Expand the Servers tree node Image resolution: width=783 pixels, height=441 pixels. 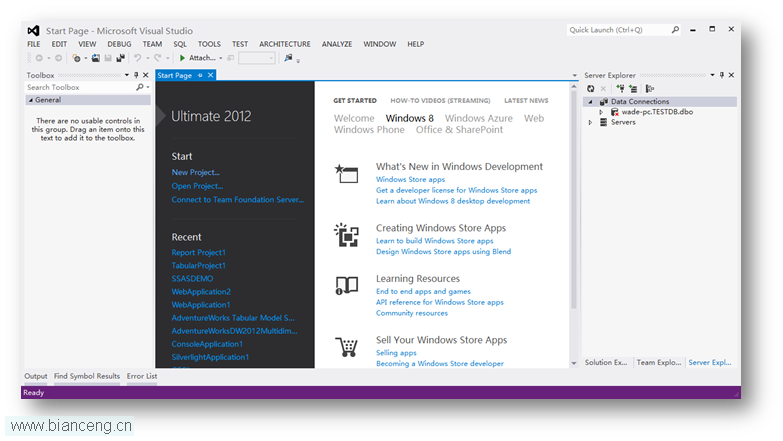click(x=590, y=122)
